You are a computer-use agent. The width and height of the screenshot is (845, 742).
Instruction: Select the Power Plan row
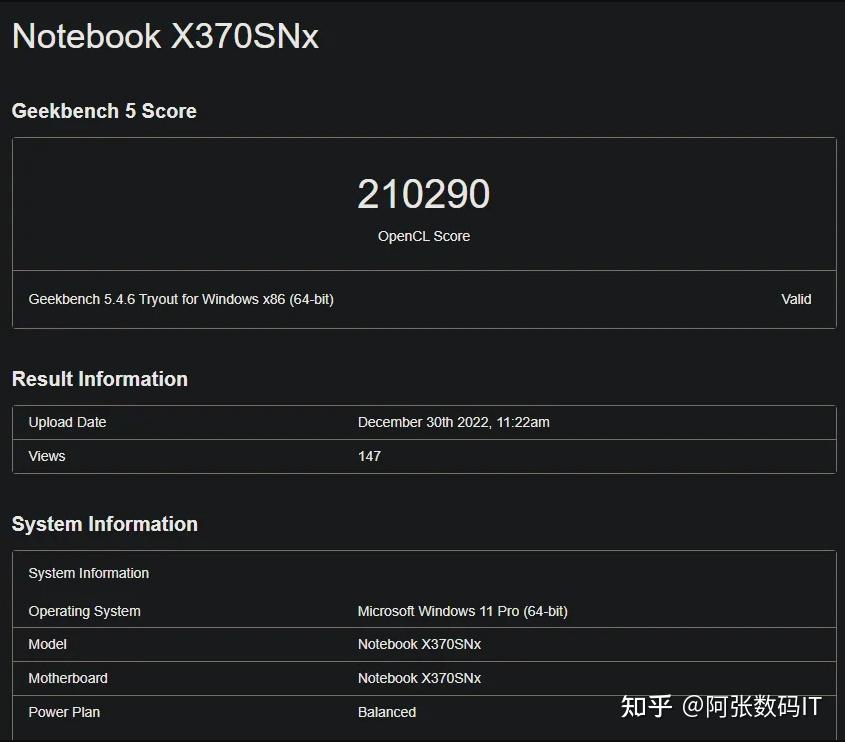click(x=64, y=712)
